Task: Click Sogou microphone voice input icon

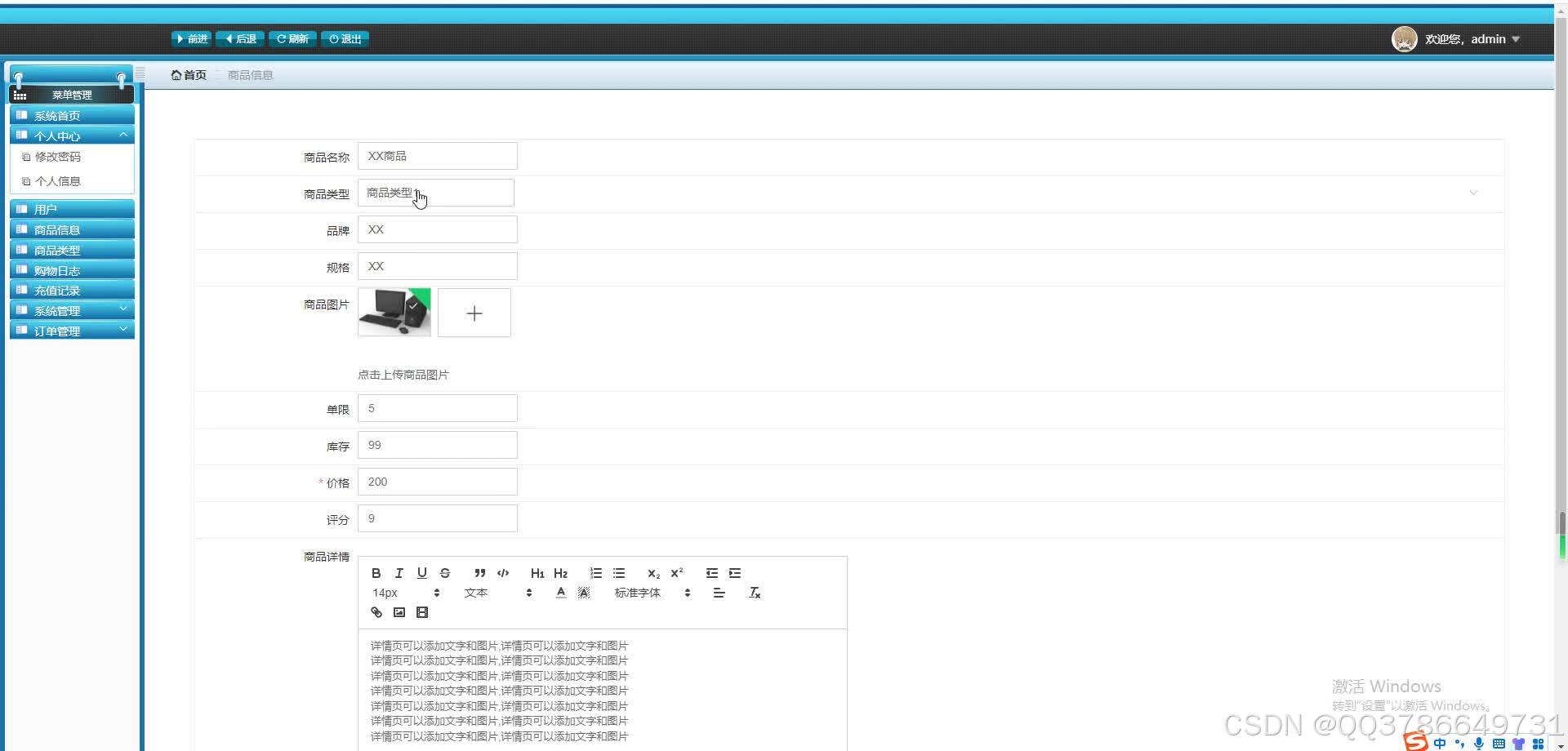Action: tap(1479, 743)
